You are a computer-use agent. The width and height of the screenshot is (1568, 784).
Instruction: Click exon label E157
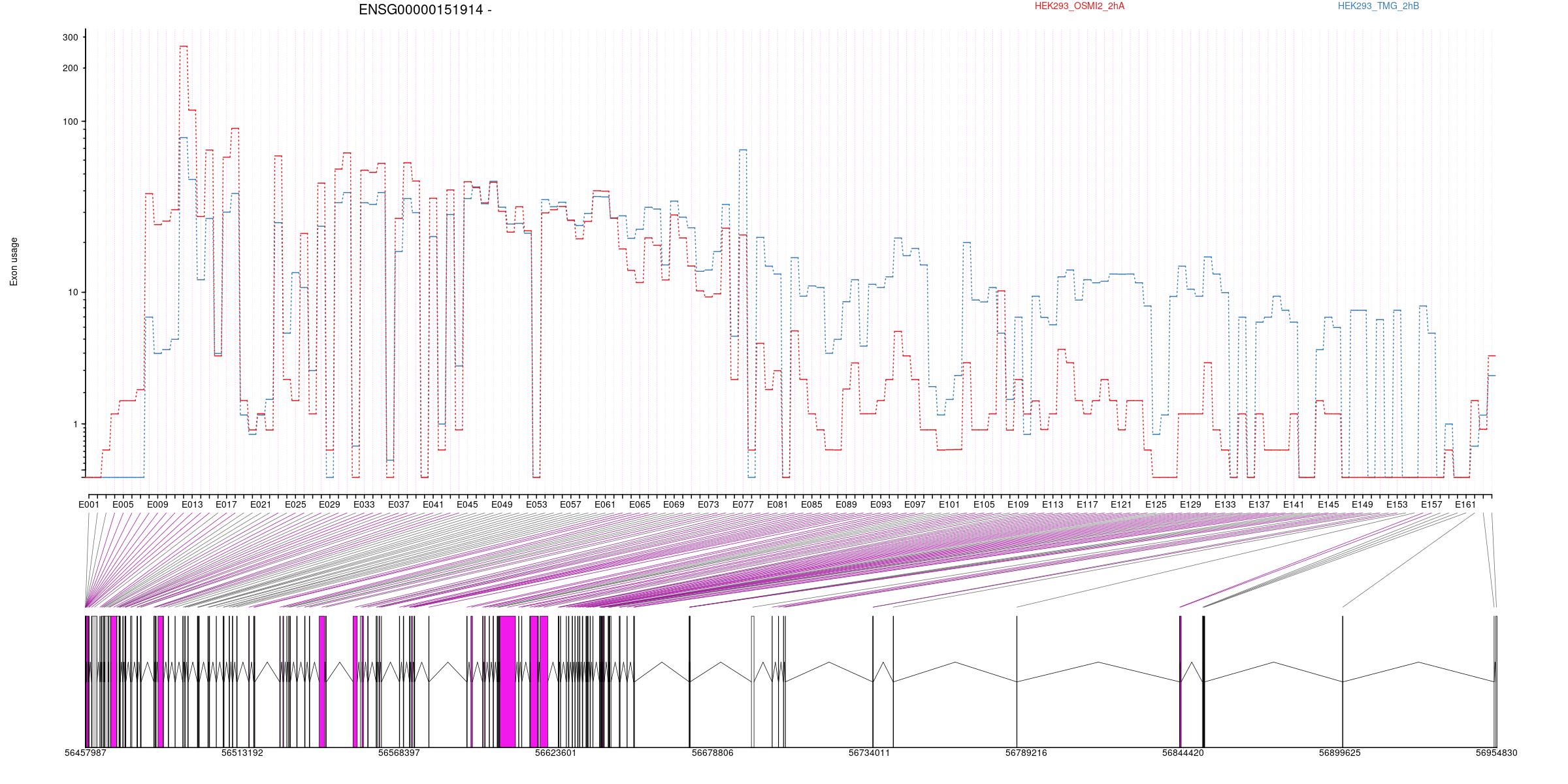click(1431, 504)
